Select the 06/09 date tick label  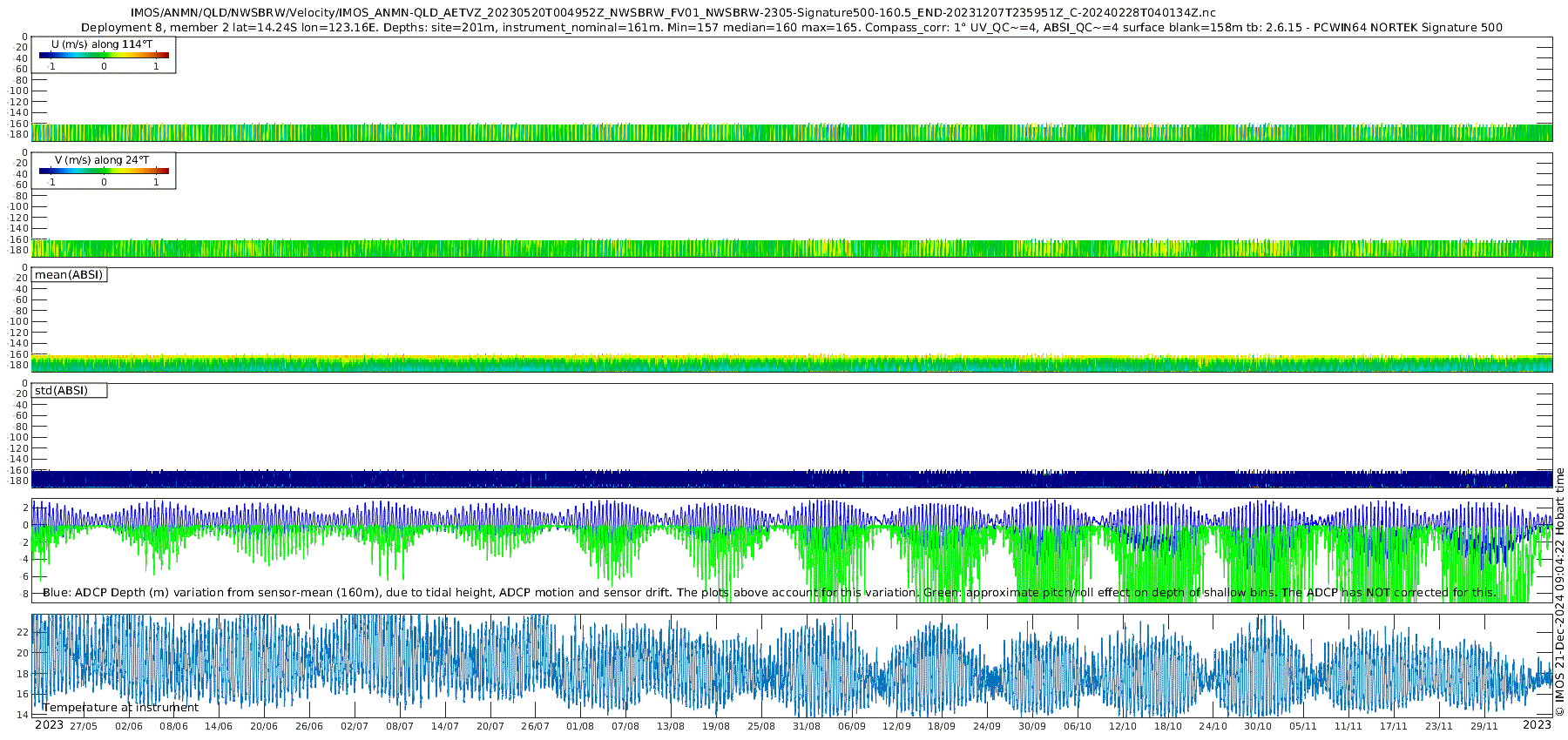[851, 727]
